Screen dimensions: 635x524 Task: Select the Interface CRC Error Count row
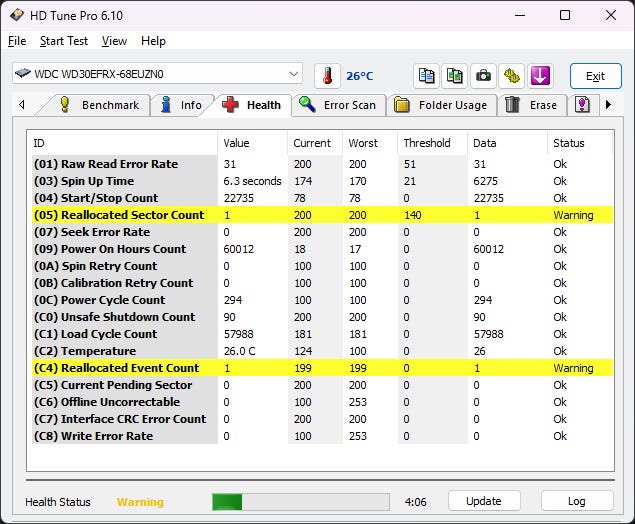(x=322, y=419)
